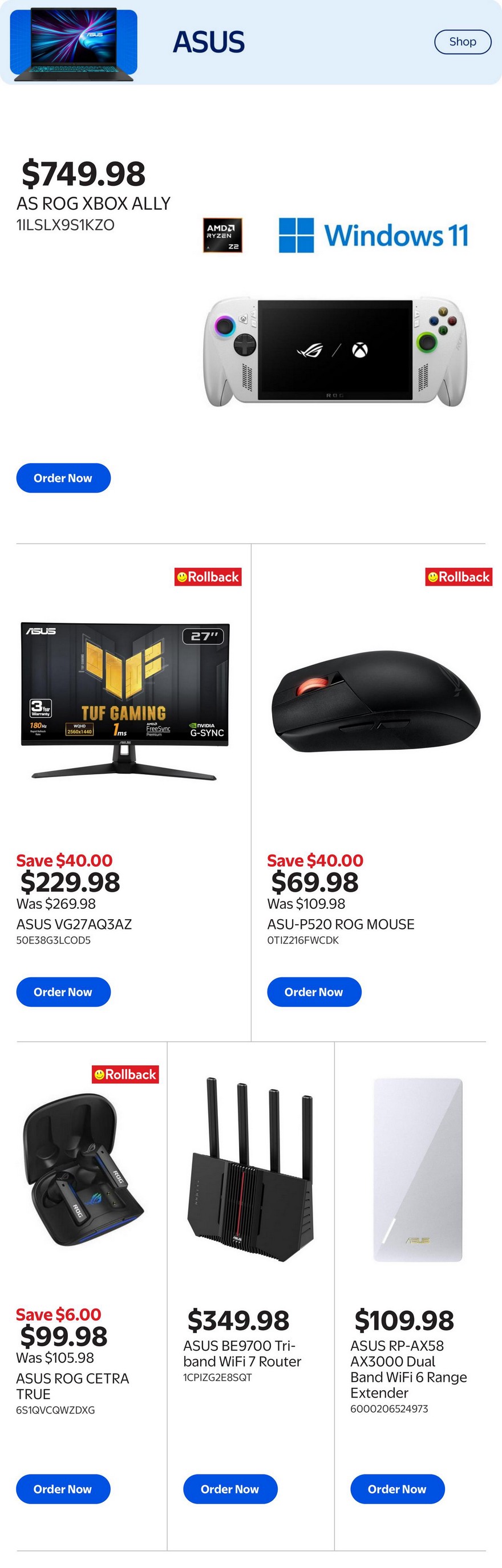
Task: Order the AS ROG XBOX ALLY now
Action: (63, 478)
